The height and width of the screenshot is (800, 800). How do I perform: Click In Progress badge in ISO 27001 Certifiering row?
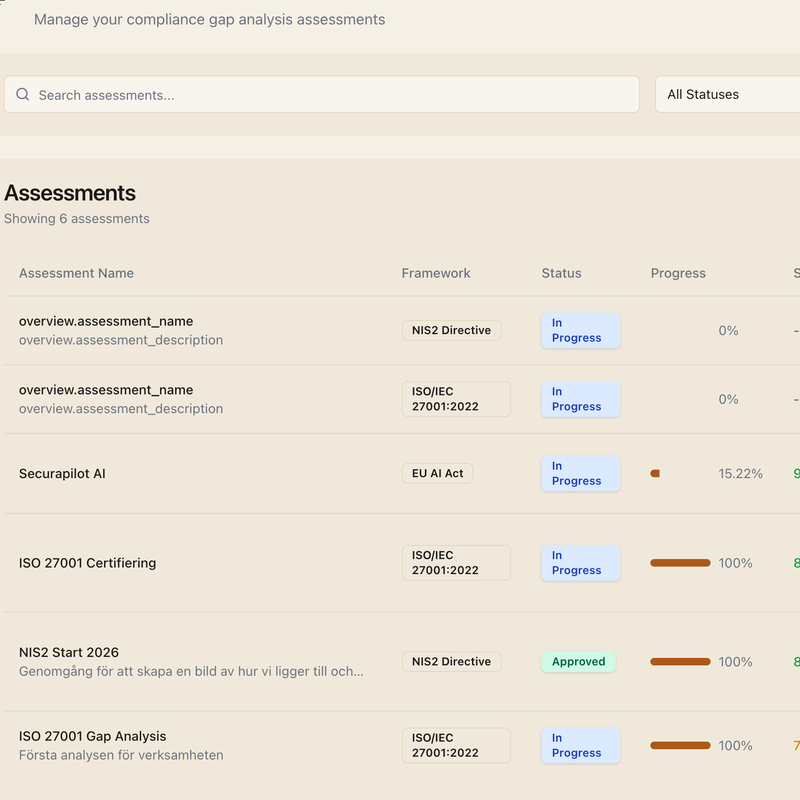tap(581, 563)
